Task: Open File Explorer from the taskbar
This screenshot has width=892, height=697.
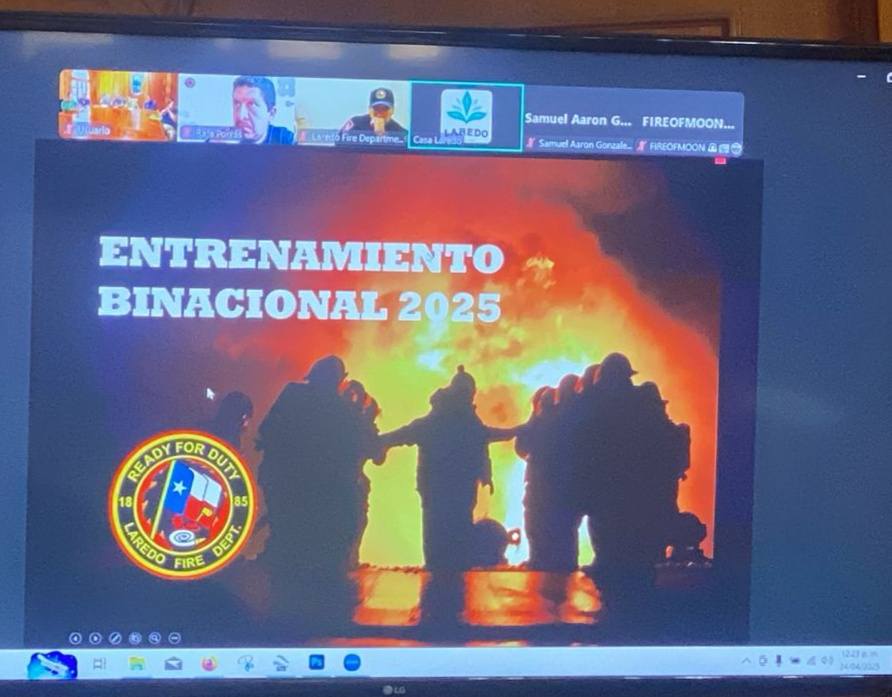Action: coord(137,663)
